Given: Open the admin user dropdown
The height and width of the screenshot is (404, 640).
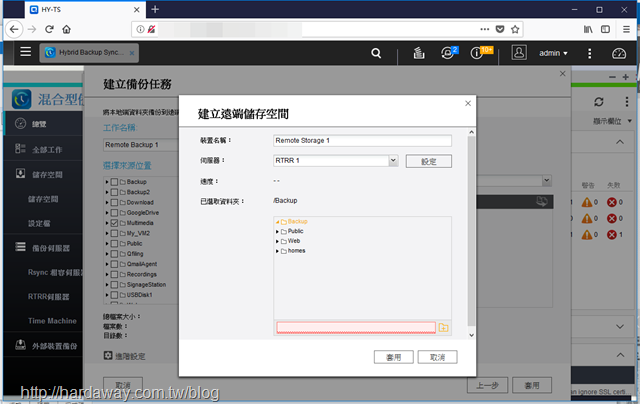Looking at the screenshot, I should coord(553,53).
